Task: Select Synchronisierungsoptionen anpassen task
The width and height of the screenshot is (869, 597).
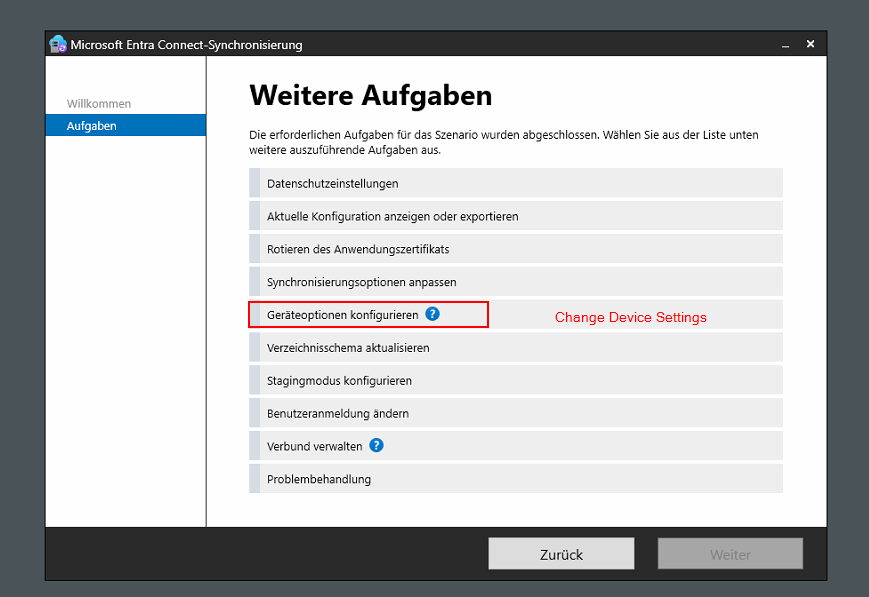Action: coord(515,282)
